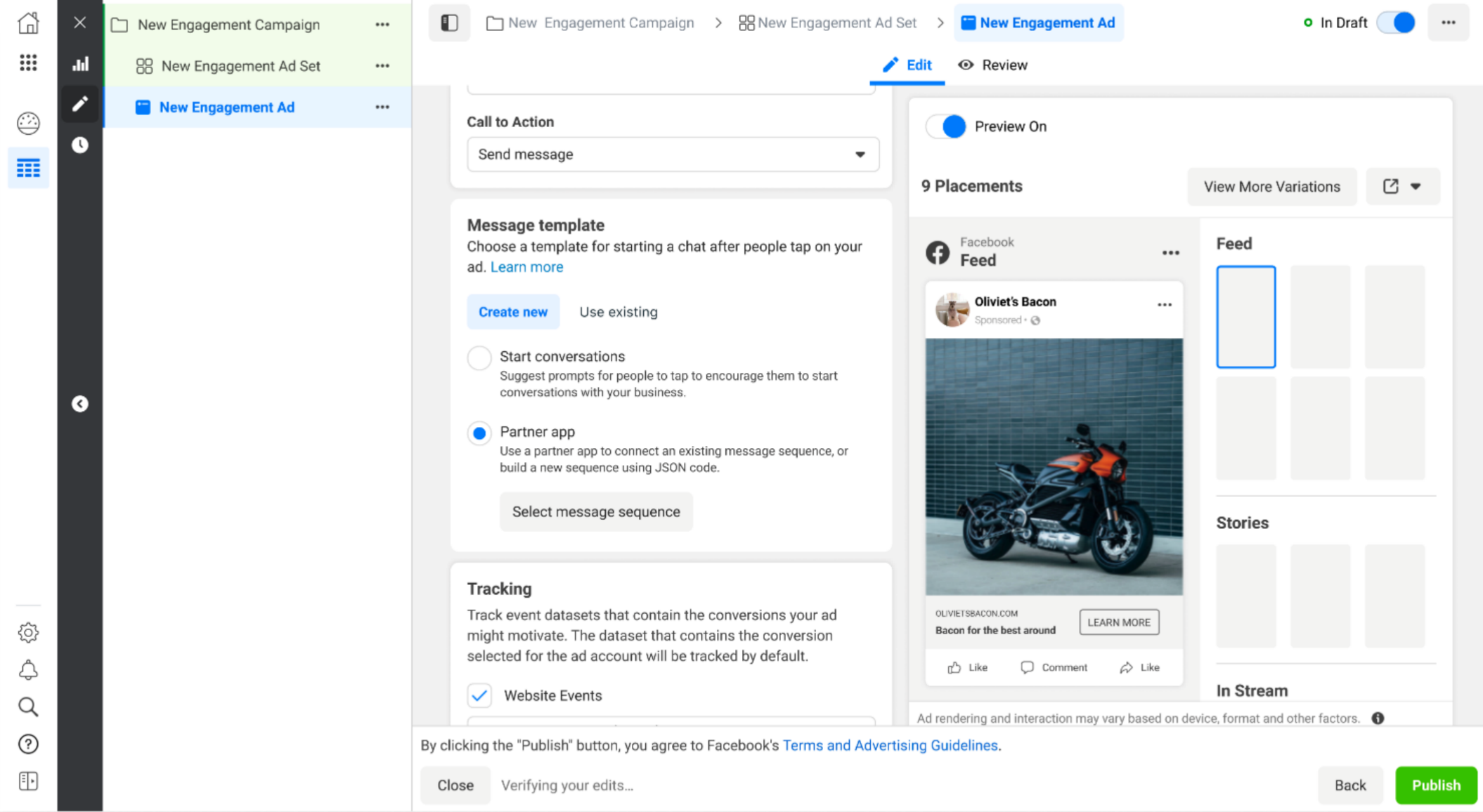Open top-right more options ellipsis
Viewport: 1483px width, 812px height.
(1448, 22)
